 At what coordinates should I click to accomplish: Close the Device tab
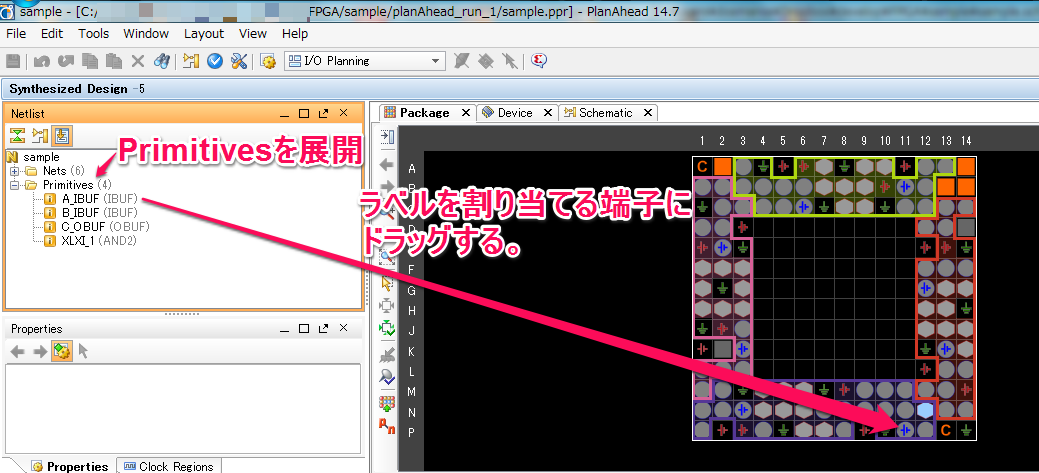pyautogui.click(x=547, y=113)
